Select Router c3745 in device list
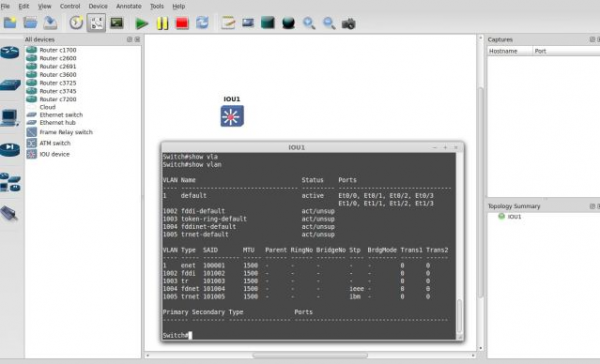Image resolution: width=600 pixels, height=364 pixels. (57, 91)
